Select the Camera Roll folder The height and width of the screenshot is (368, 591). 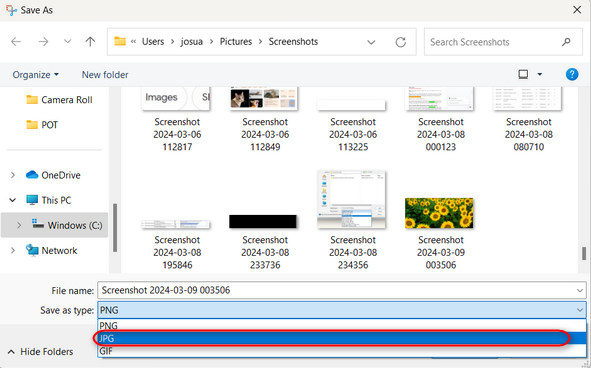tap(59, 100)
